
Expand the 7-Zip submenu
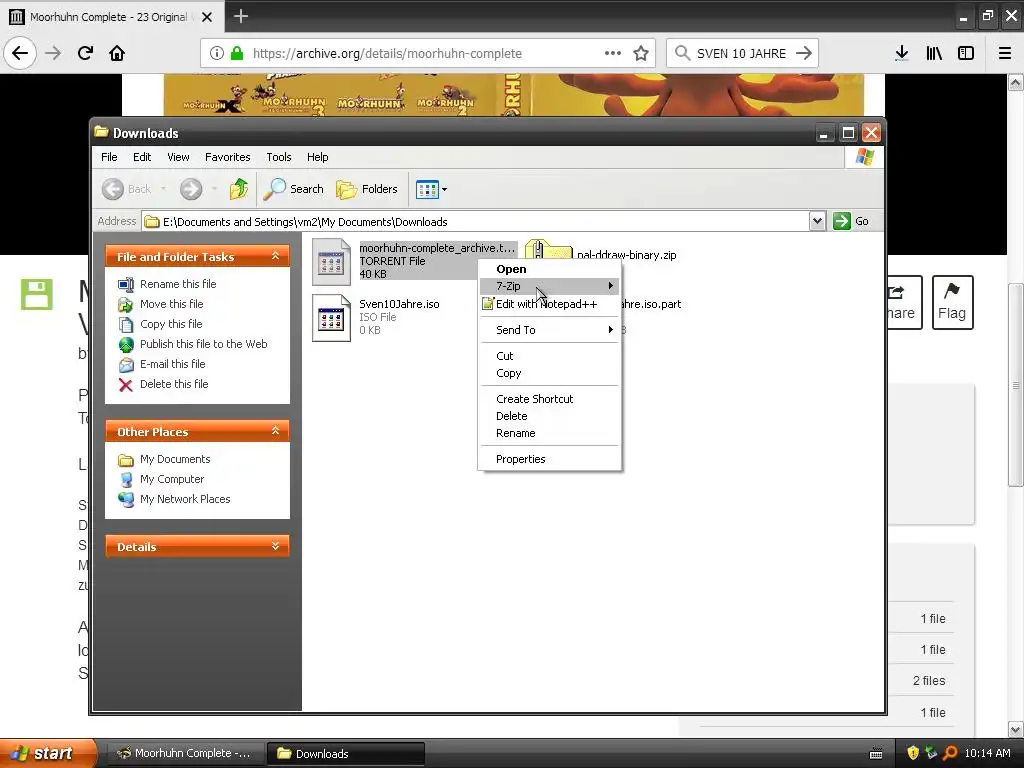click(x=549, y=286)
